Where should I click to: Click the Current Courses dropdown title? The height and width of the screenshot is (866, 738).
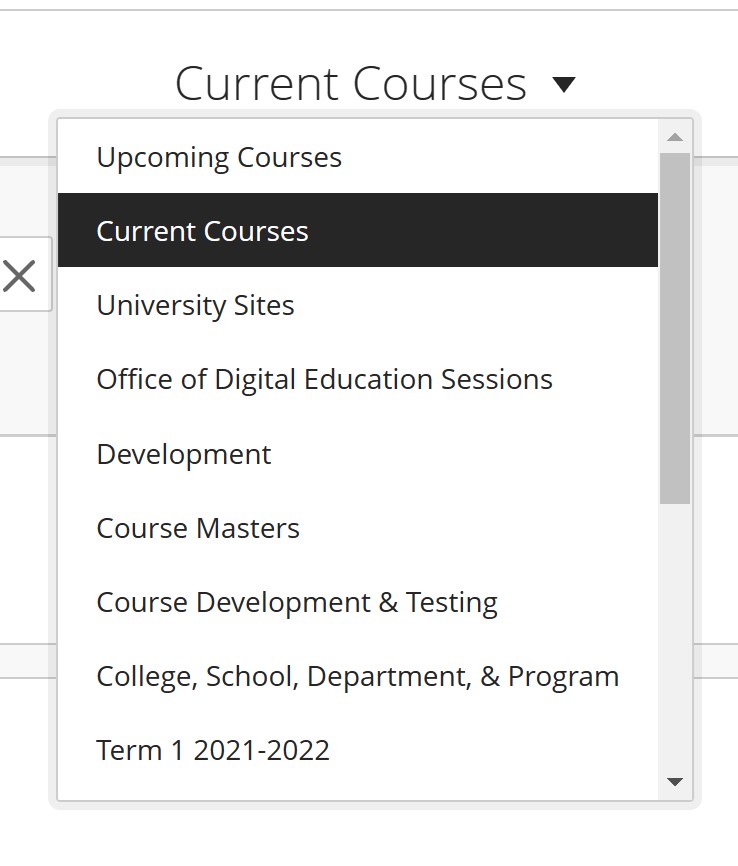coord(350,85)
